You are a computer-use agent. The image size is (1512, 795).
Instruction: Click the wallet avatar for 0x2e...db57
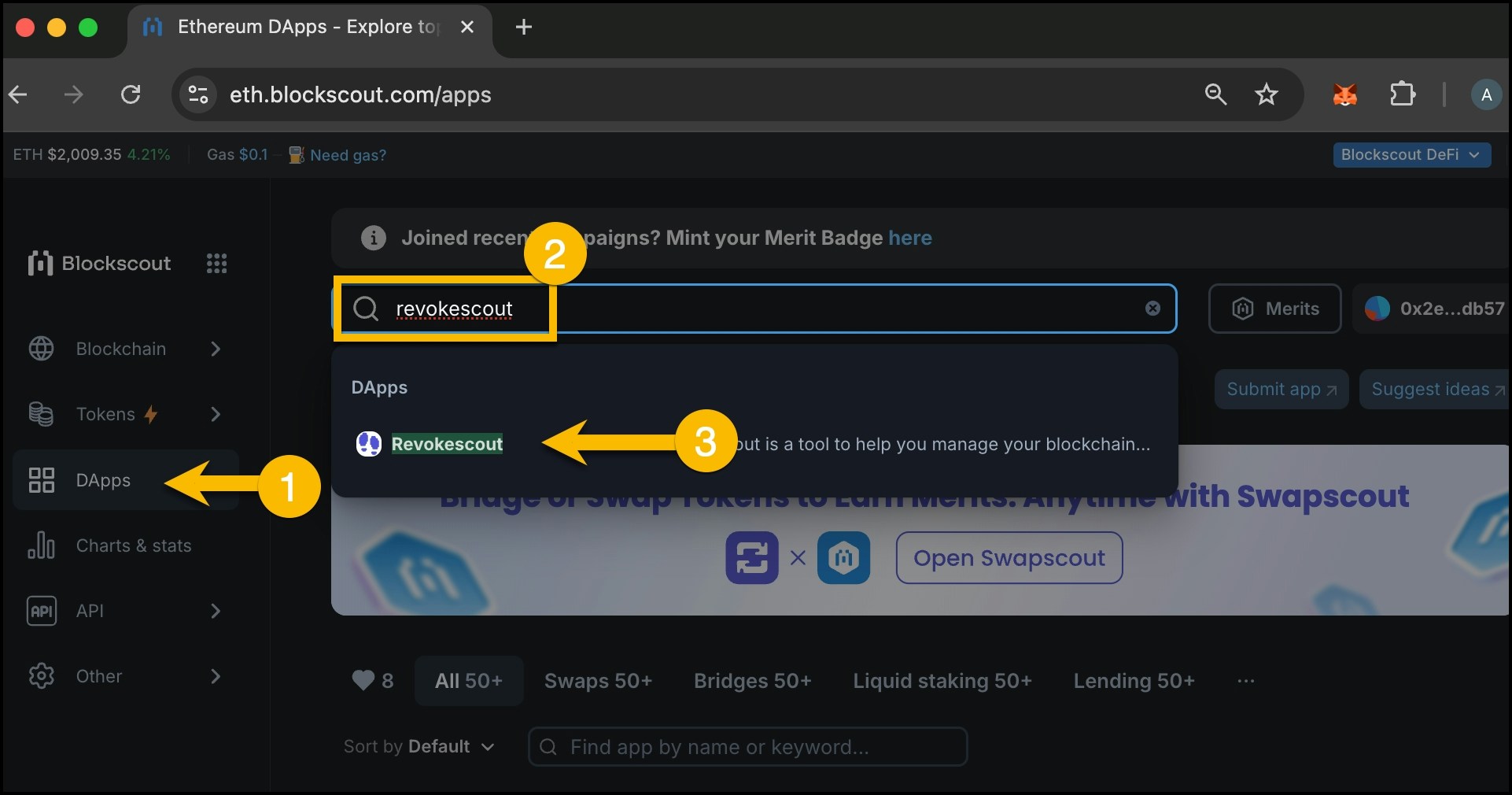1377,309
